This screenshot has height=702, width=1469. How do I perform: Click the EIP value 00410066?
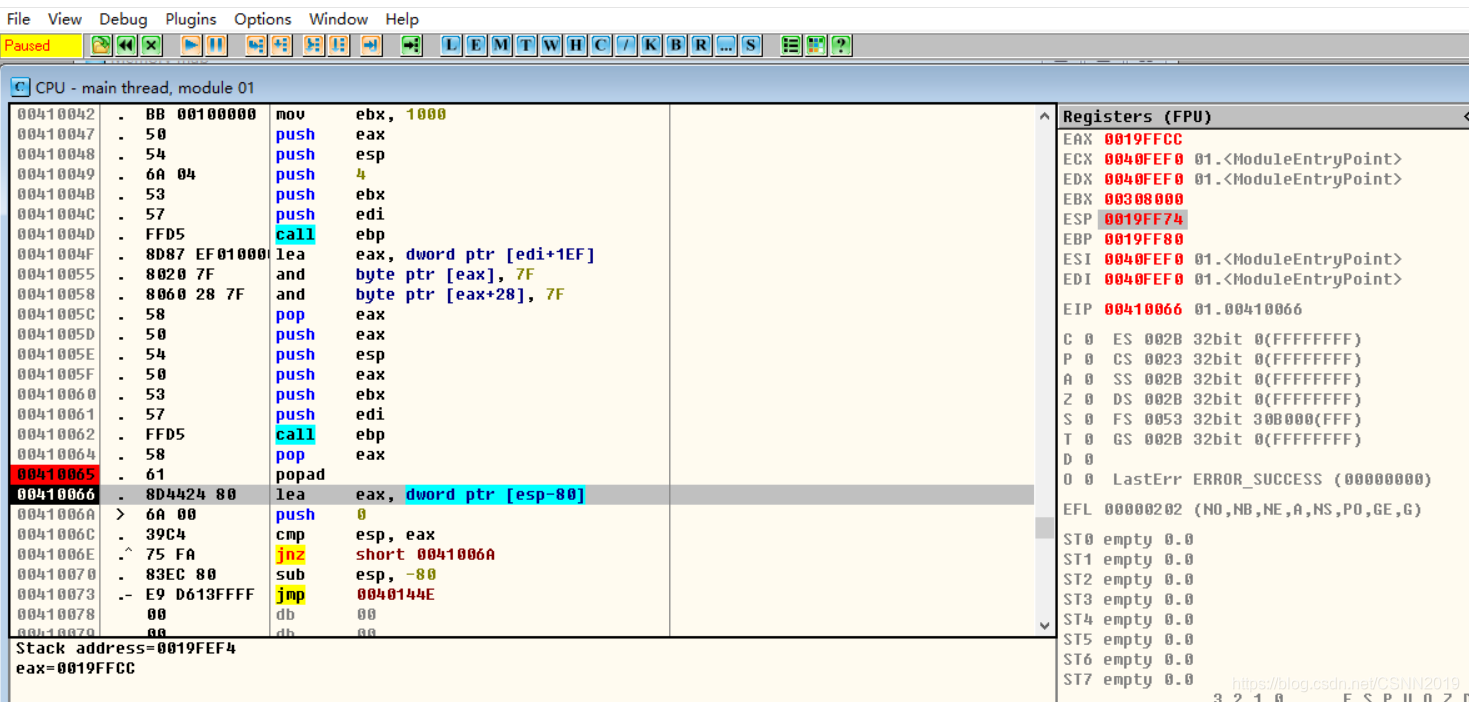pos(1143,309)
